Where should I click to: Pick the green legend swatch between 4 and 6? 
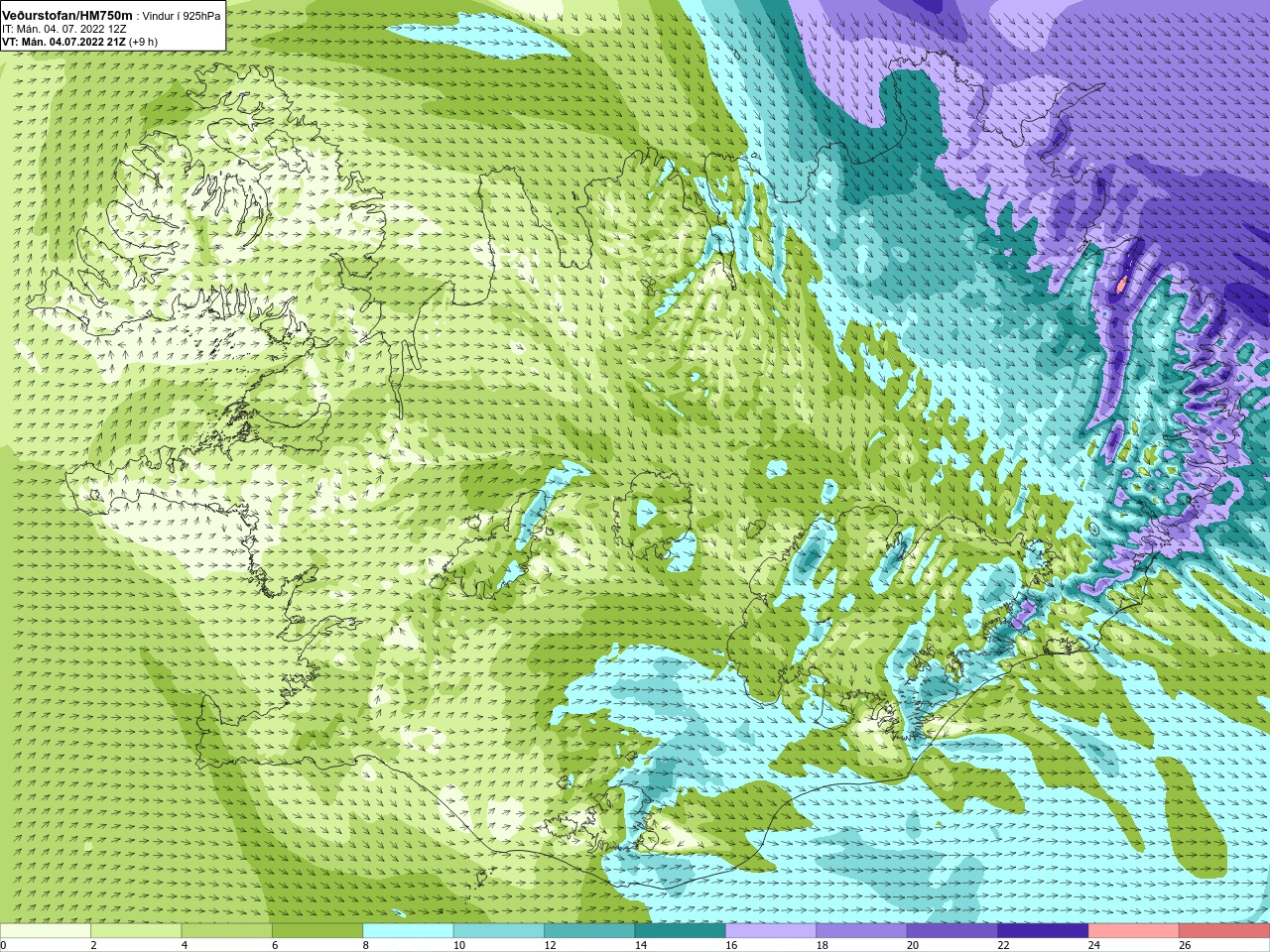[227, 930]
